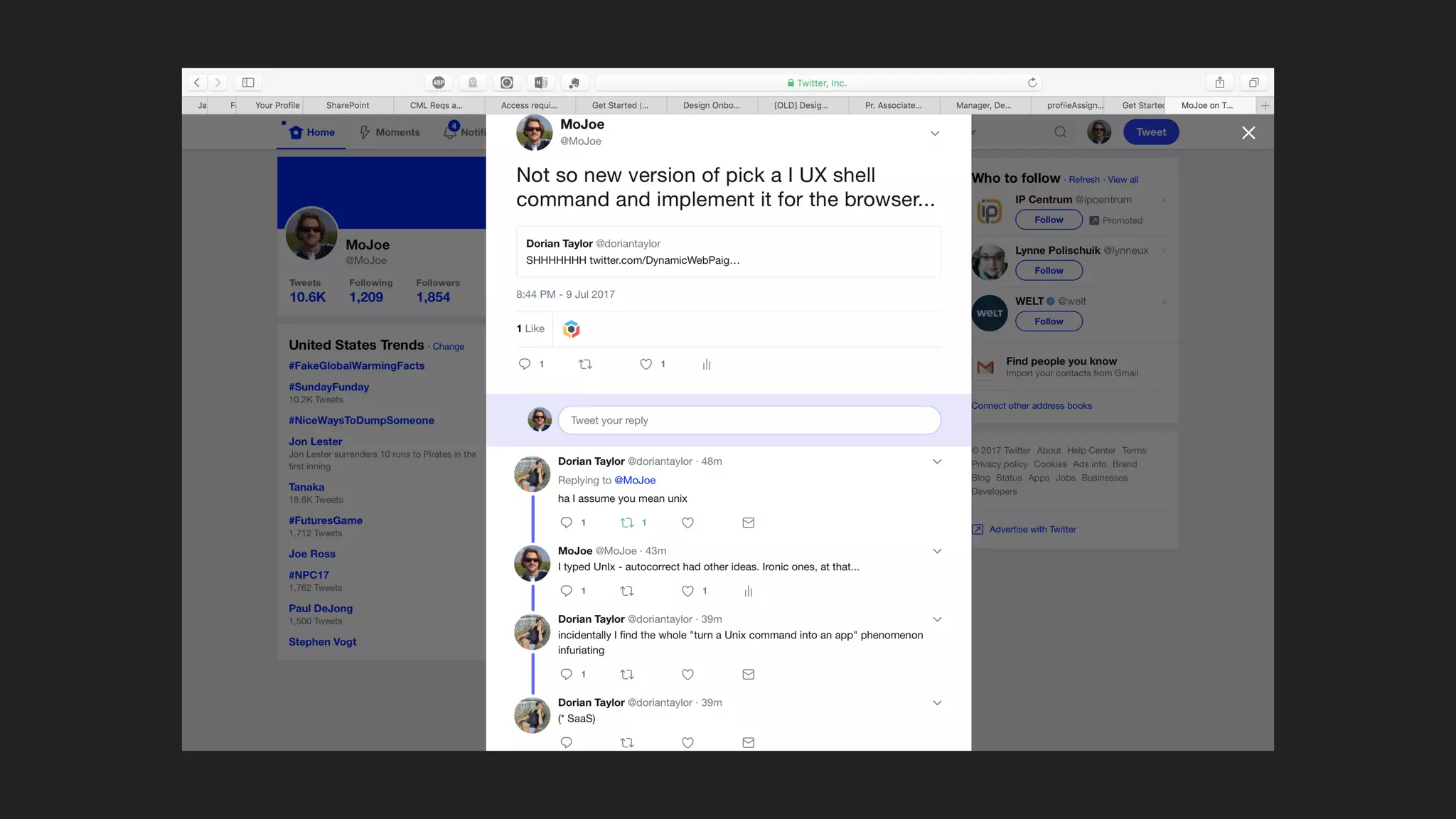Like the main MoJoe tweet

646,364
